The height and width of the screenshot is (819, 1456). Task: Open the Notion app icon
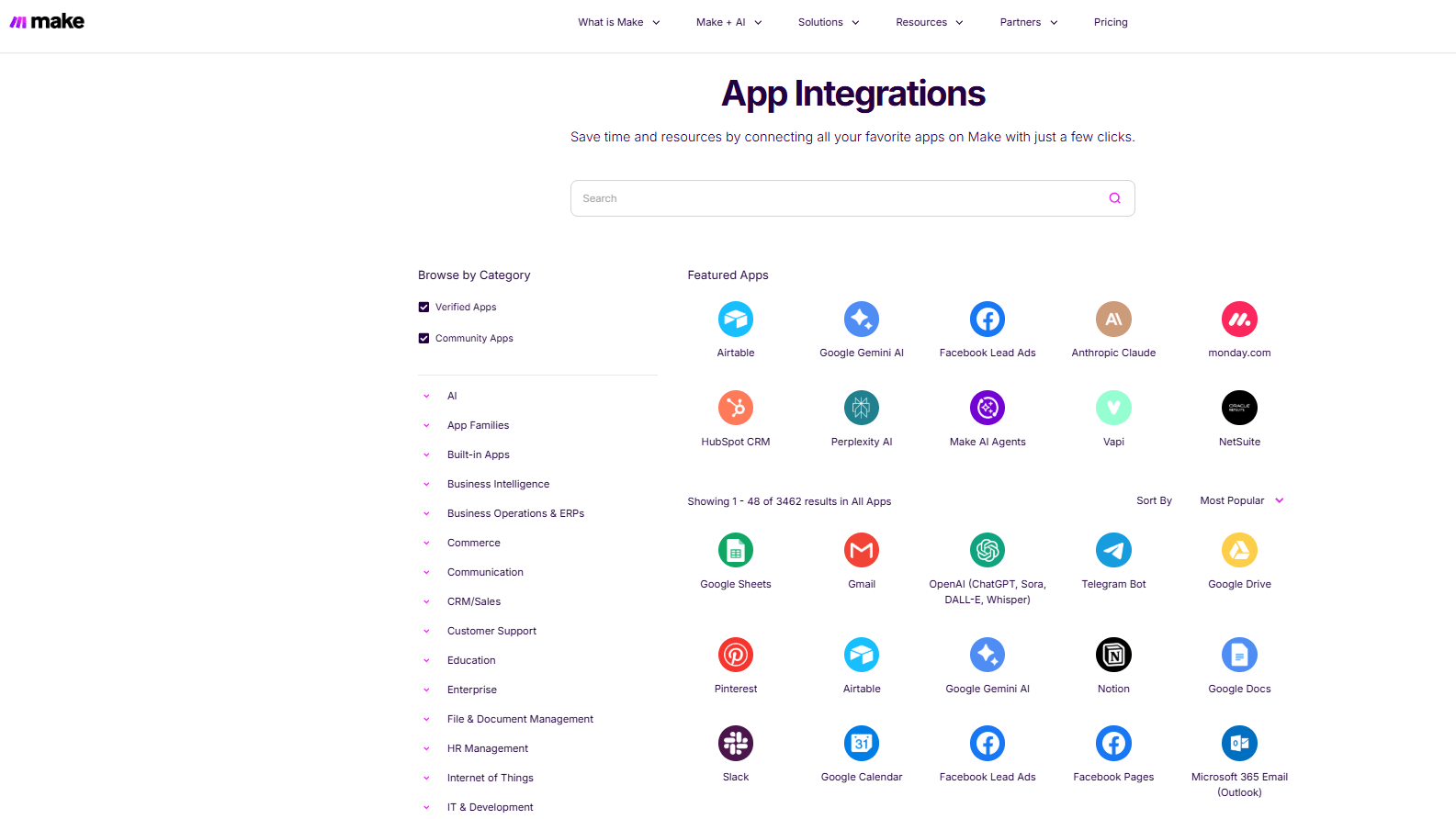(x=1113, y=655)
